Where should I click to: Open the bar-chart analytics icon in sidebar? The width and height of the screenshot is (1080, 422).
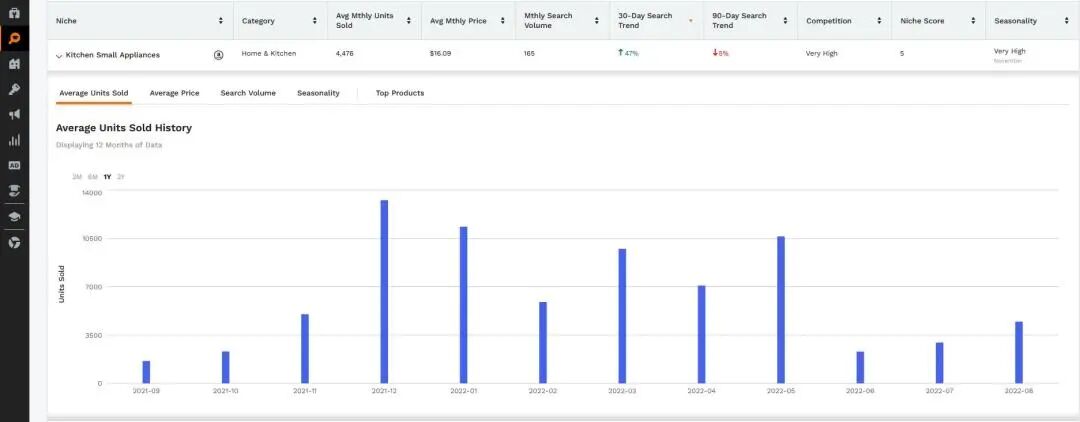[x=14, y=140]
